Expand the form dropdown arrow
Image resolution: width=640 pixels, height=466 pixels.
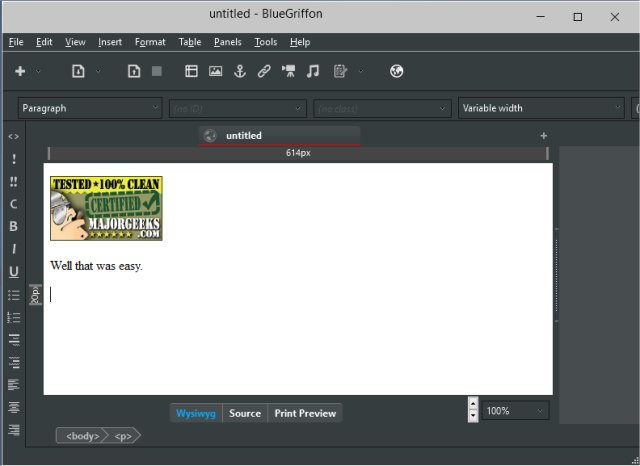tap(360, 71)
